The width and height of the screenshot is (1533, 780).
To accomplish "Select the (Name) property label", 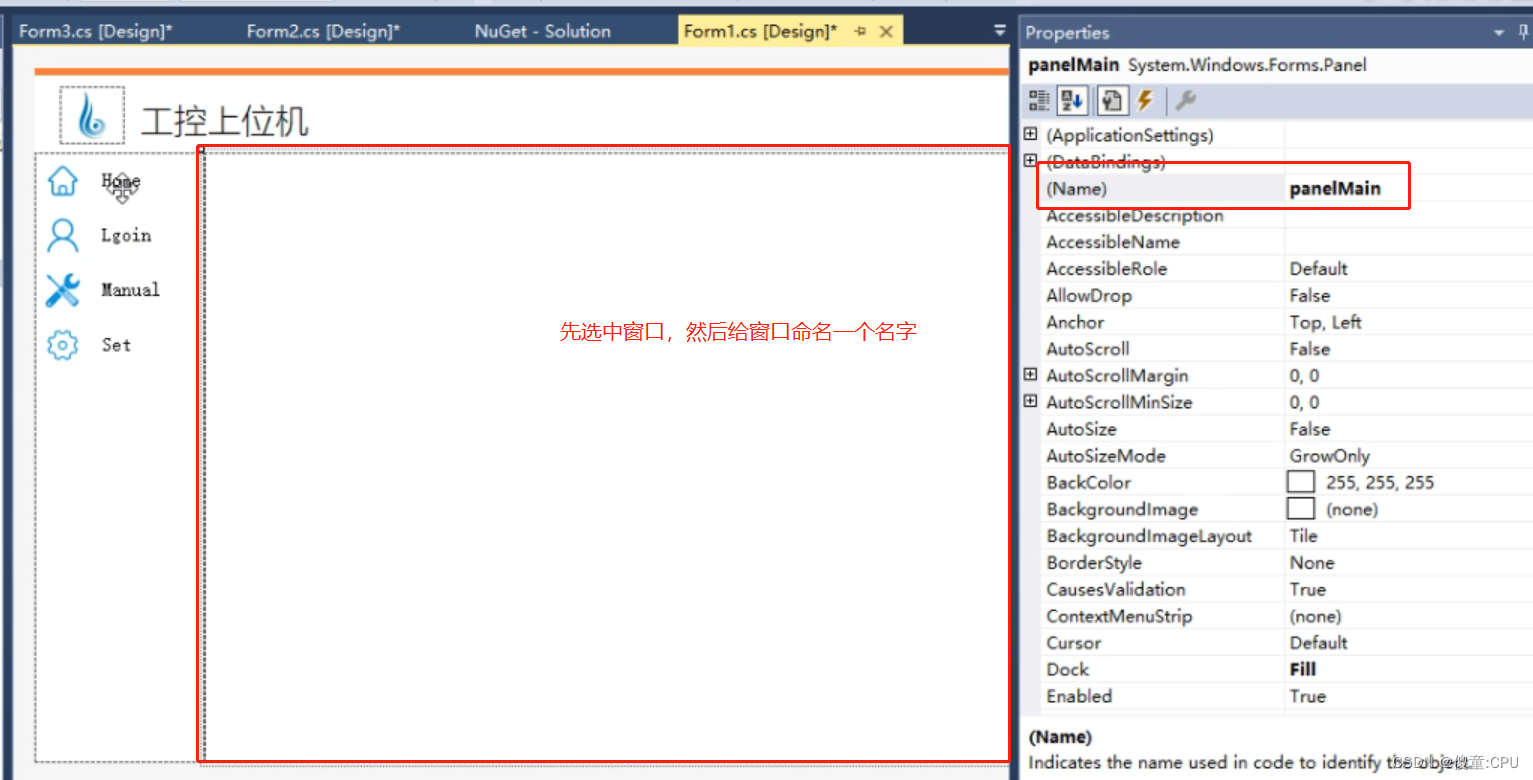I will 1076,188.
